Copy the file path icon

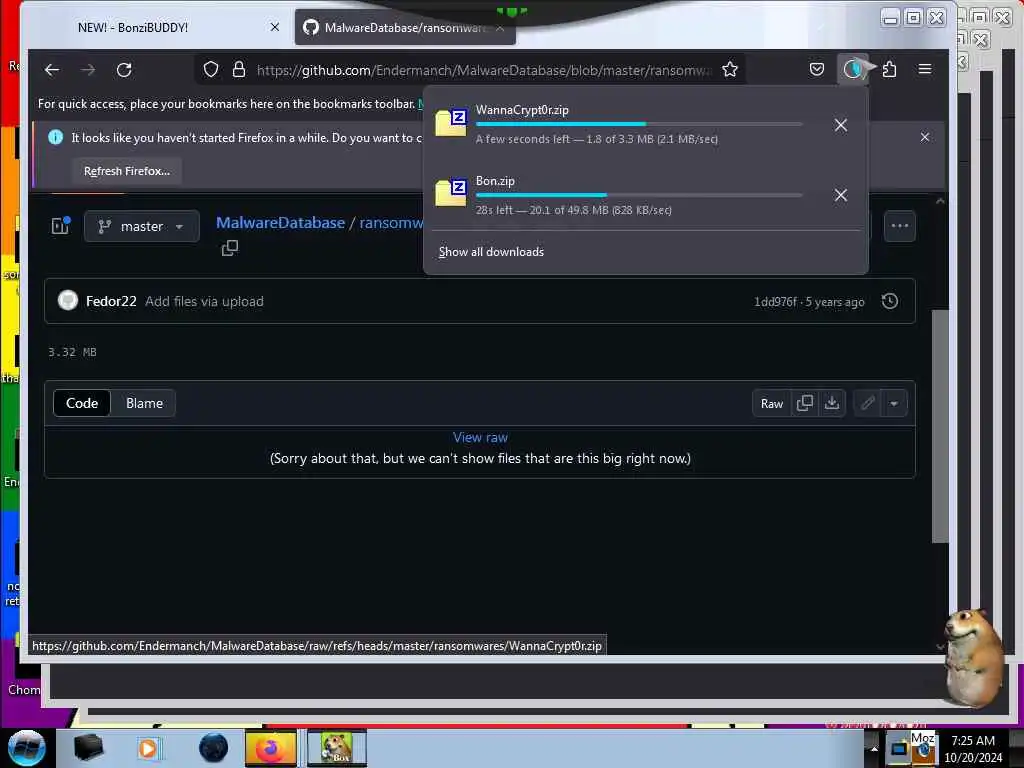point(230,248)
